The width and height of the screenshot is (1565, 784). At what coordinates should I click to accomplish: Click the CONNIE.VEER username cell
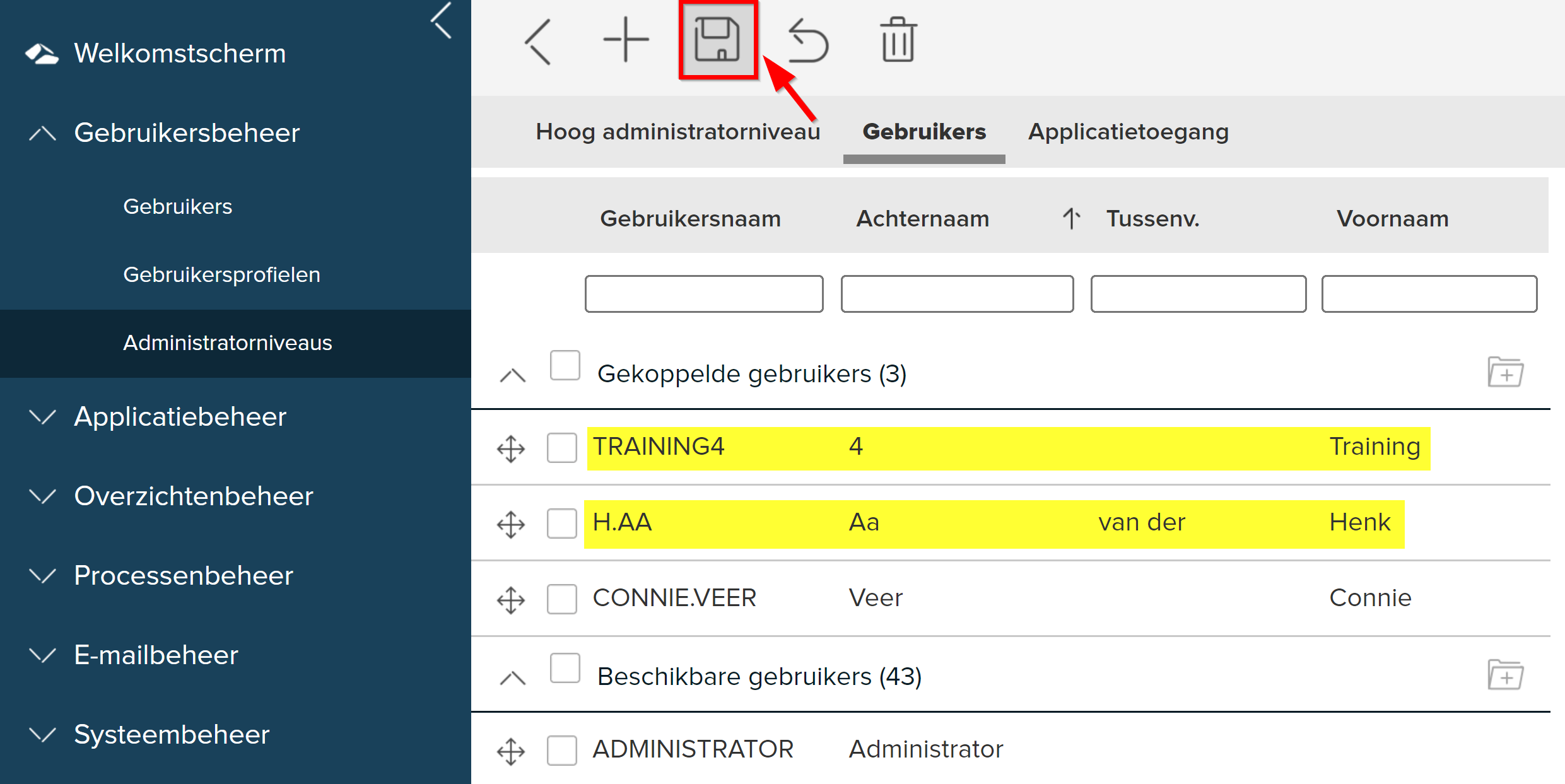point(674,598)
